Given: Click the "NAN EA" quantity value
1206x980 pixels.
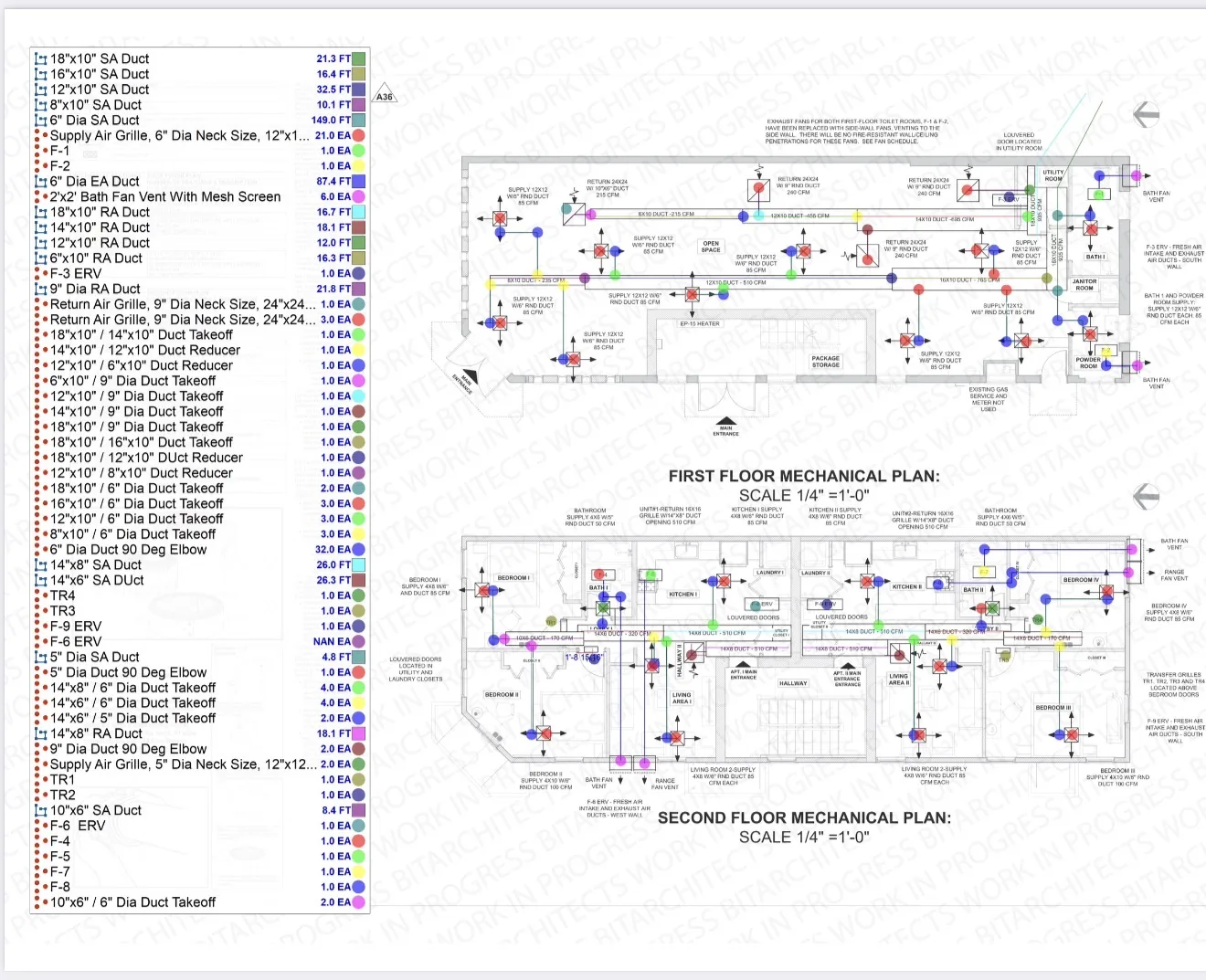Looking at the screenshot, I should pyautogui.click(x=332, y=641).
